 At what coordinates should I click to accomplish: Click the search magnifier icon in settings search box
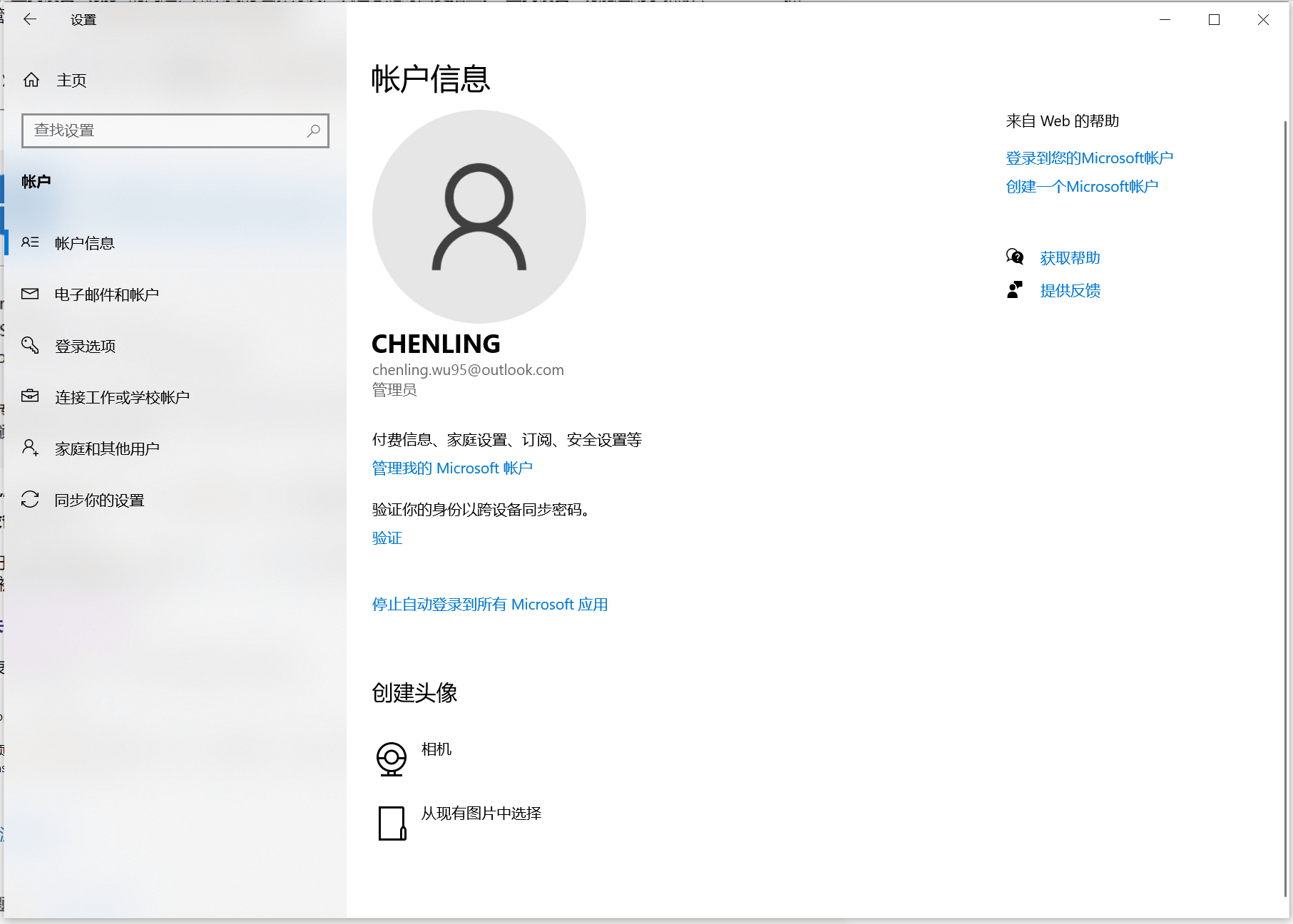point(313,130)
